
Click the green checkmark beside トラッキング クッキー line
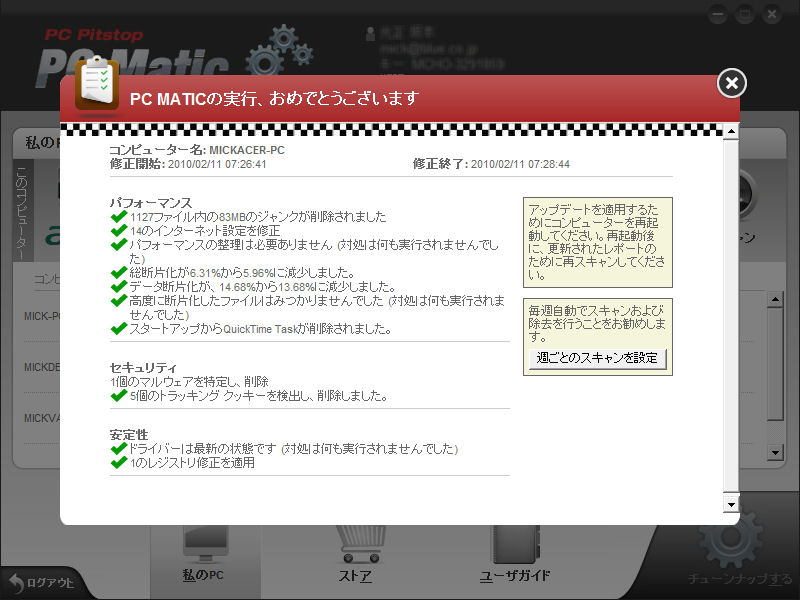[119, 395]
